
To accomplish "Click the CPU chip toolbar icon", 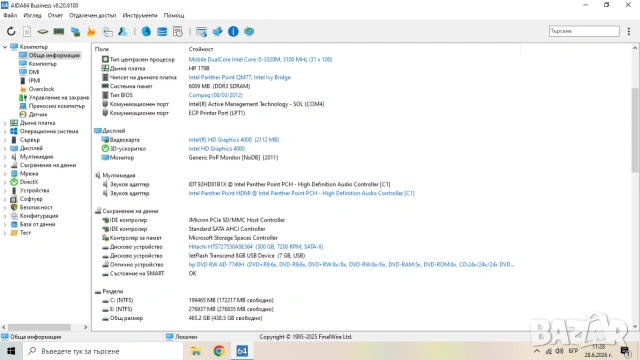I will pos(42,31).
